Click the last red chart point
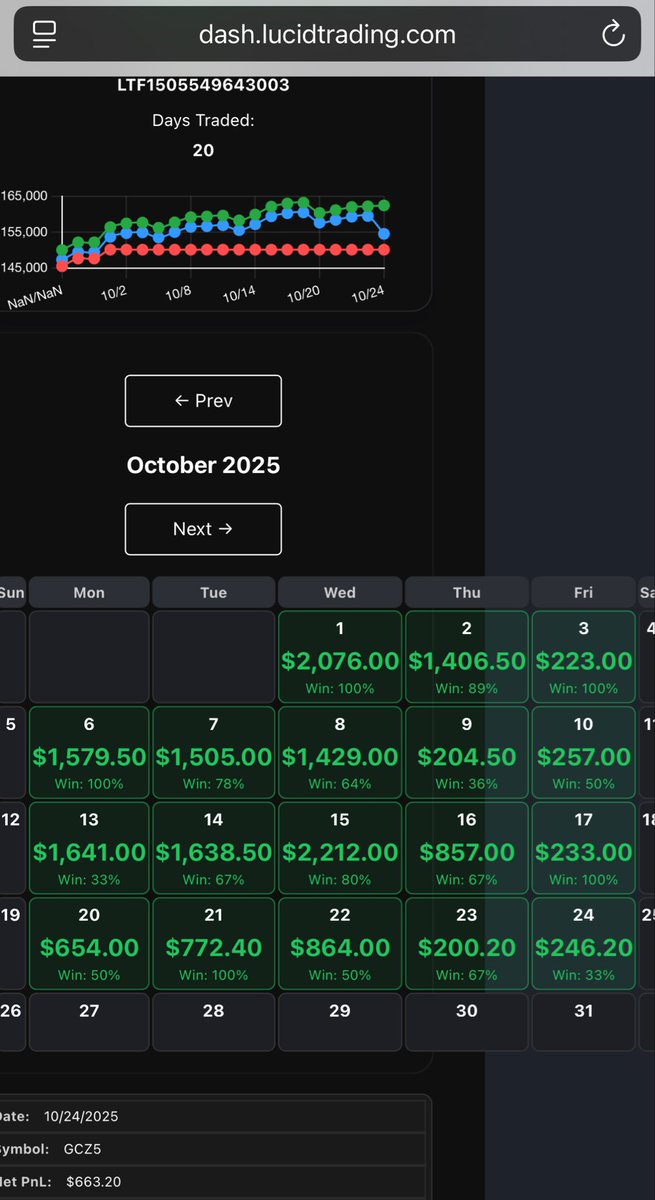Image resolution: width=655 pixels, height=1200 pixels. [x=384, y=250]
